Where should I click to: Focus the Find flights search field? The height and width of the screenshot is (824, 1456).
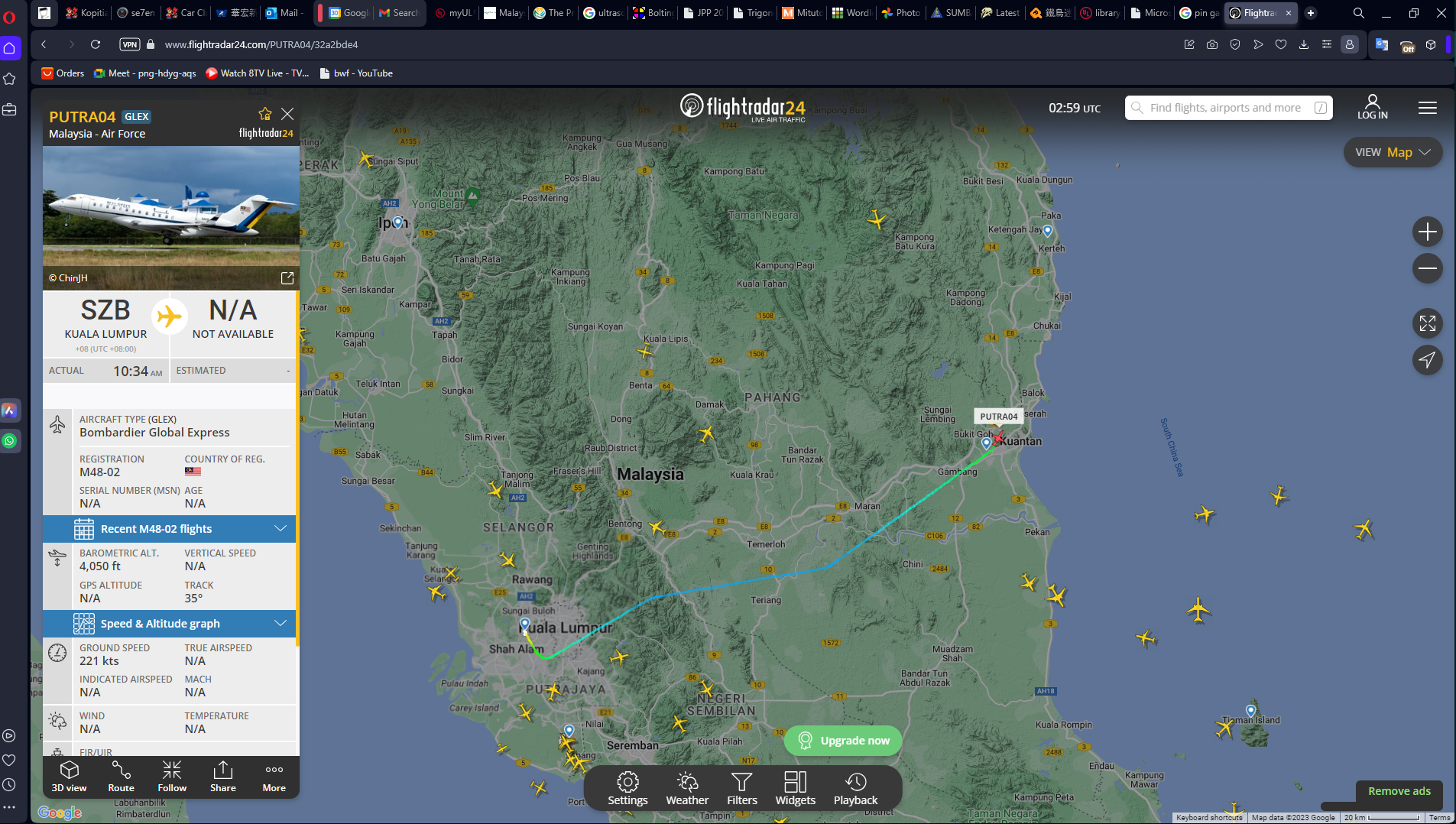click(x=1228, y=108)
